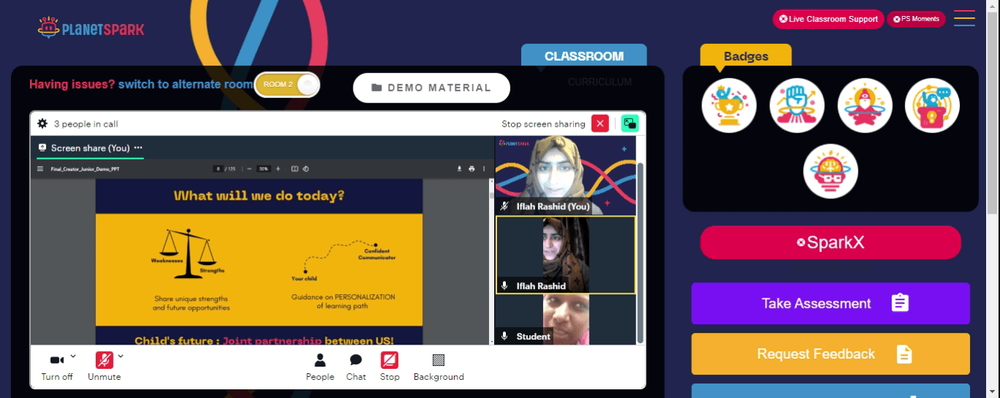The height and width of the screenshot is (398, 1000).
Task: Expand microphone options chevron
Action: coord(121,356)
